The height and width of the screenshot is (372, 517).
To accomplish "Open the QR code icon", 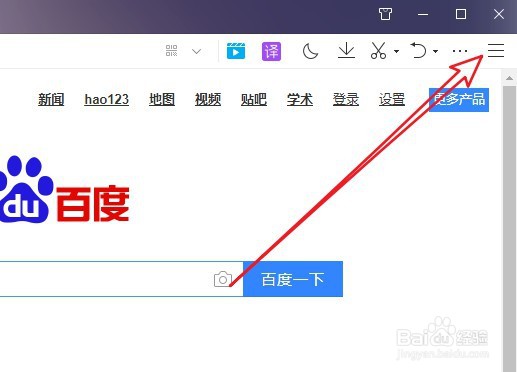I will coord(171,51).
